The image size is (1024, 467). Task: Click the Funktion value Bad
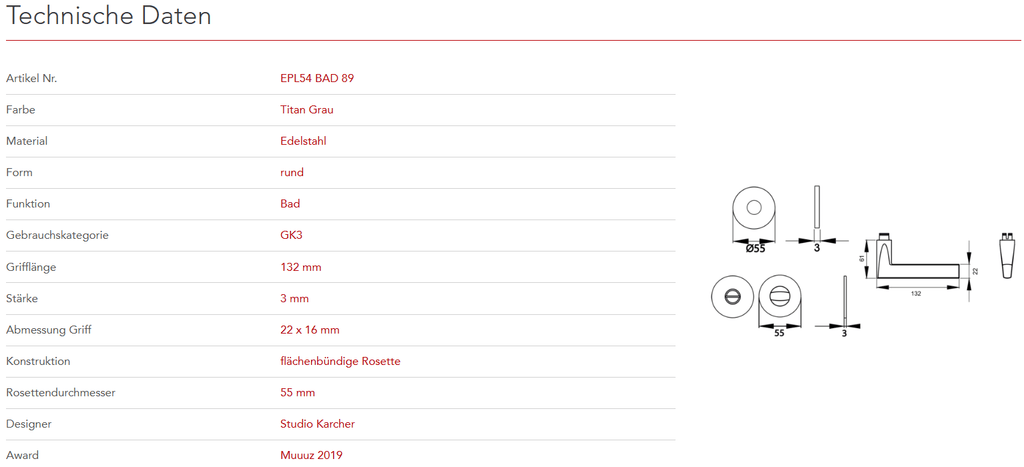(x=290, y=204)
